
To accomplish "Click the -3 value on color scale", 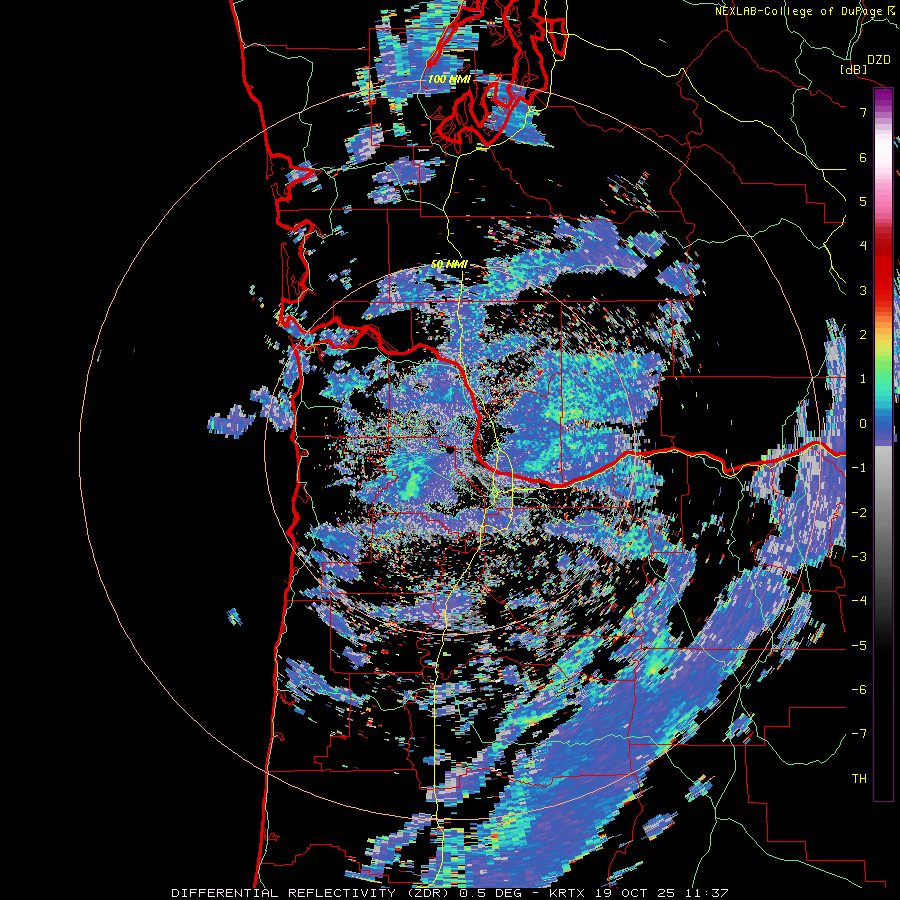I will [859, 557].
